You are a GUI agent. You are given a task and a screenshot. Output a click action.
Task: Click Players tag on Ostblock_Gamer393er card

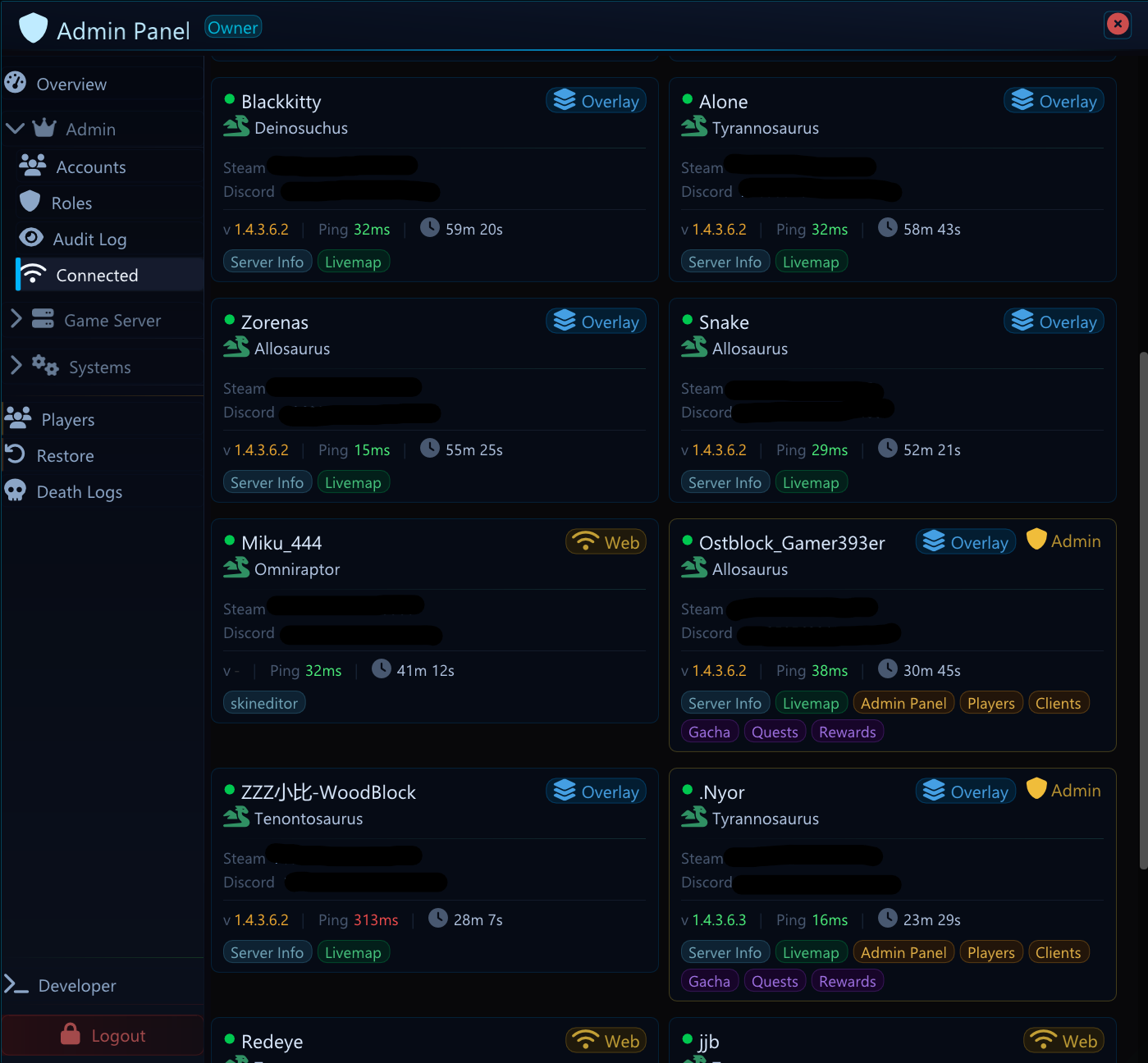point(991,703)
